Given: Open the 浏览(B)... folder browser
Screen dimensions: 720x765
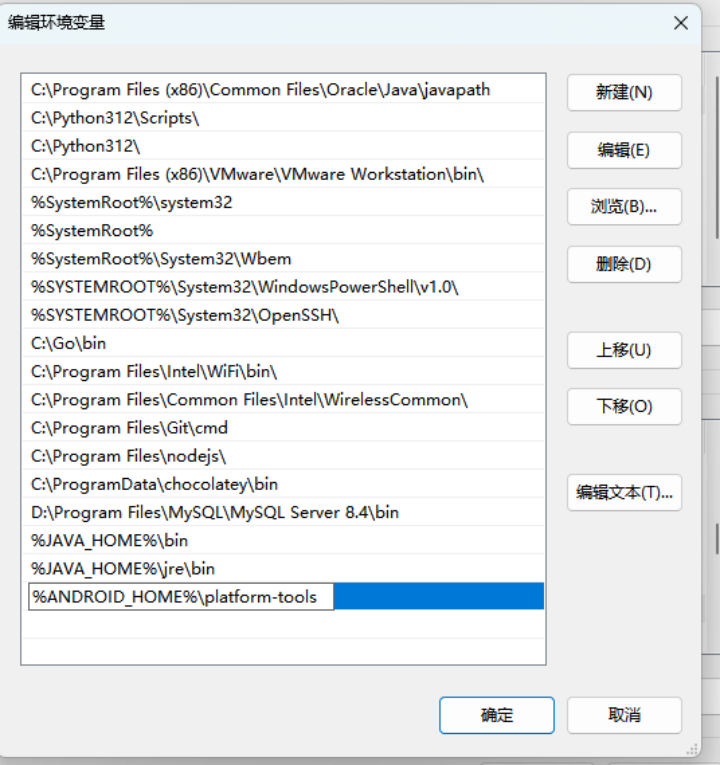Looking at the screenshot, I should point(624,207).
